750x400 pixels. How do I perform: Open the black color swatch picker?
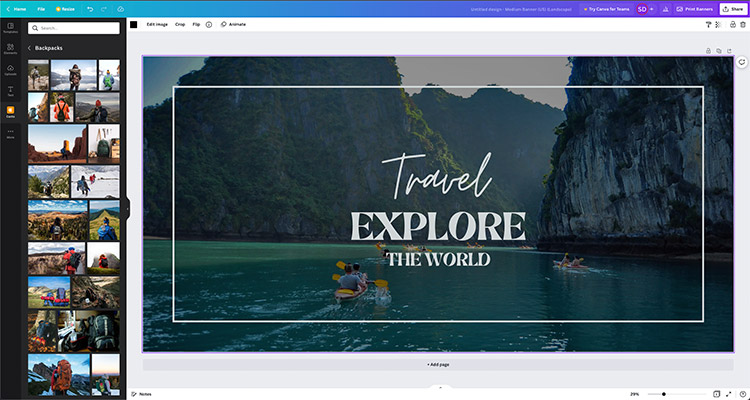point(133,23)
